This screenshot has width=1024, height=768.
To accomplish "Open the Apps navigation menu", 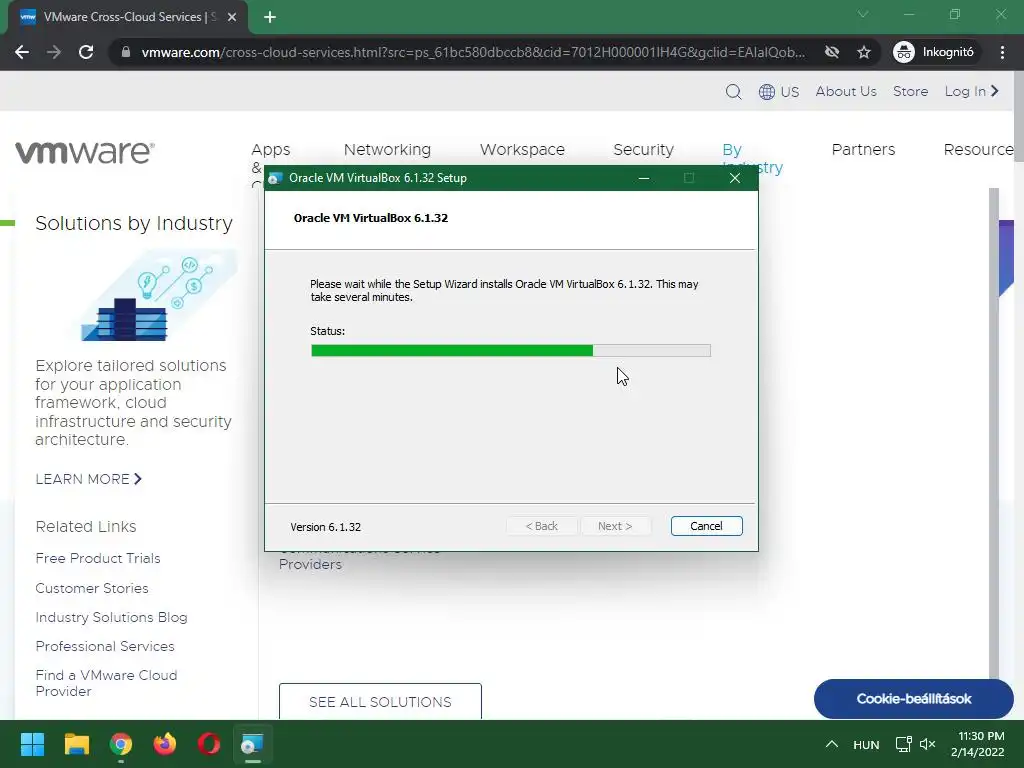I will pos(270,150).
